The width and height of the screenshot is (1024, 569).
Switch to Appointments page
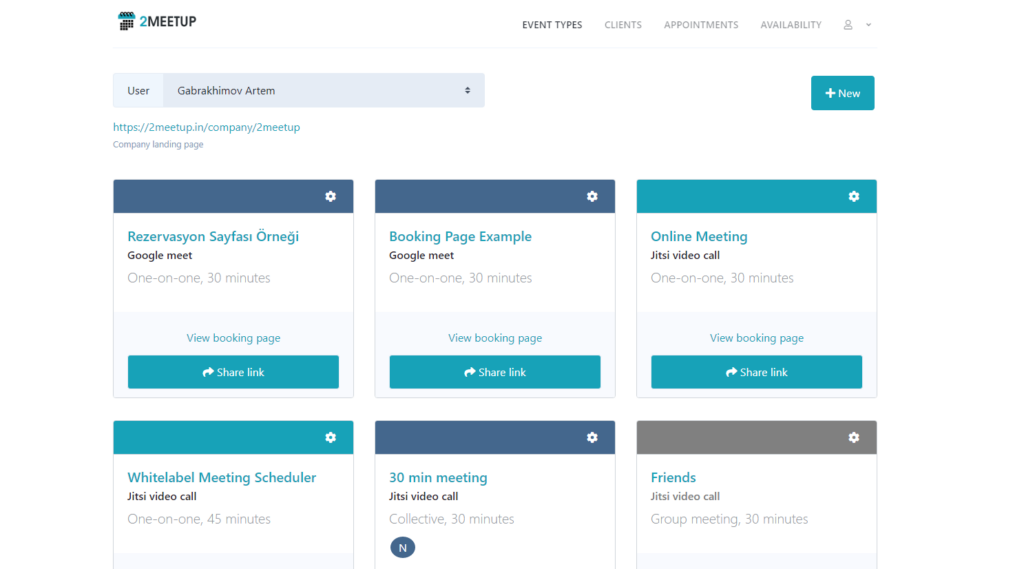coord(701,25)
